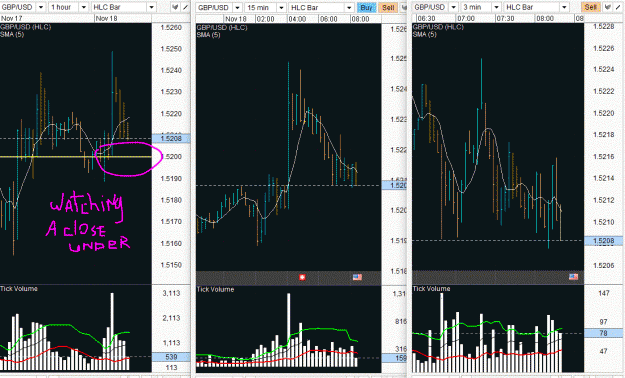This screenshot has width=625, height=378.
Task: Click the 1.5228 value on the 3 min price scale
Action: click(603, 27)
